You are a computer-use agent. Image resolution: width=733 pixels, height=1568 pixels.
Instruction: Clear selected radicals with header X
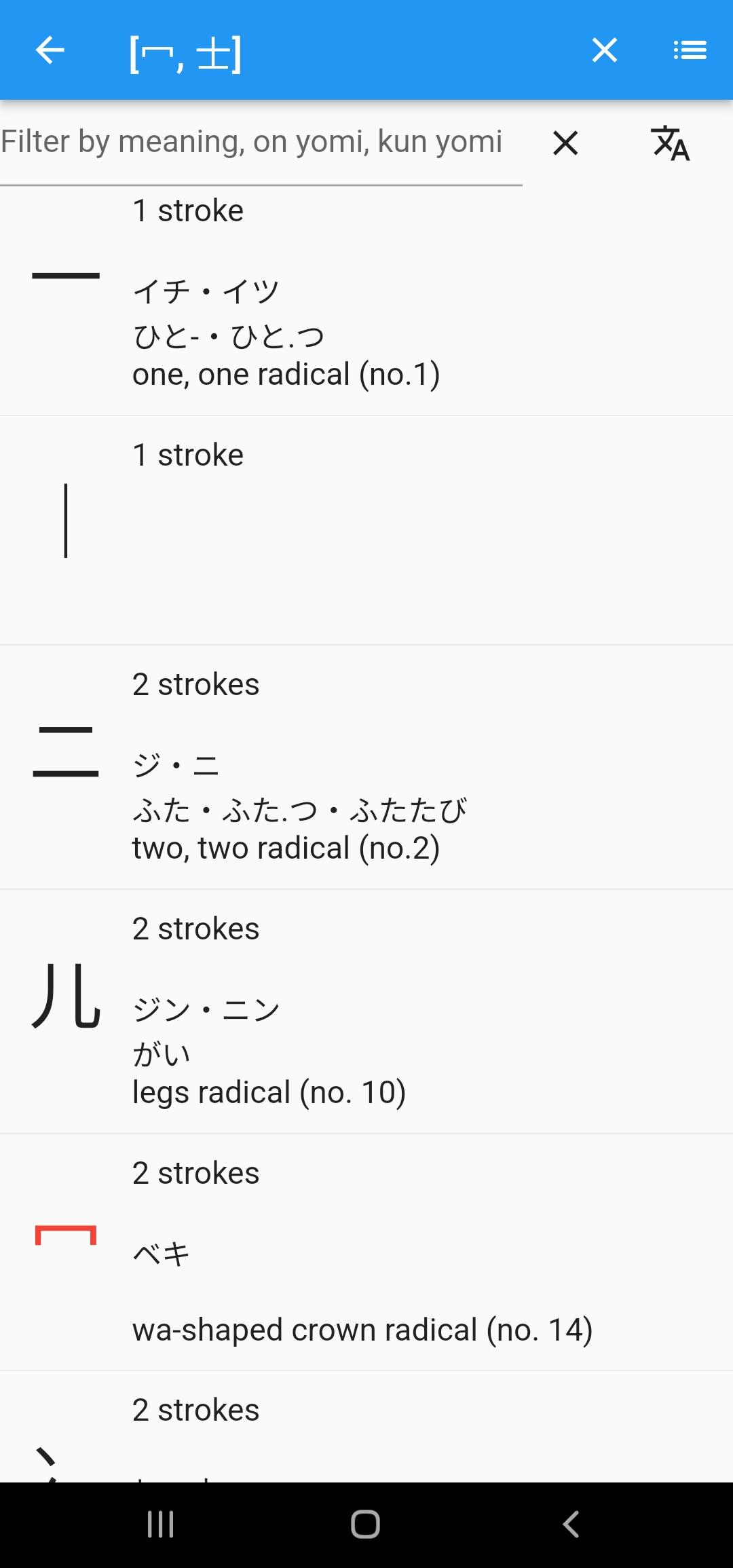pyautogui.click(x=604, y=50)
